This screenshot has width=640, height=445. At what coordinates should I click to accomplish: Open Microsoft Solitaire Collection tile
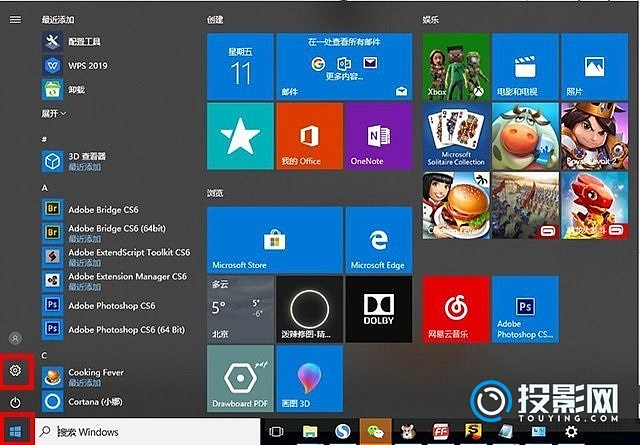pos(456,136)
